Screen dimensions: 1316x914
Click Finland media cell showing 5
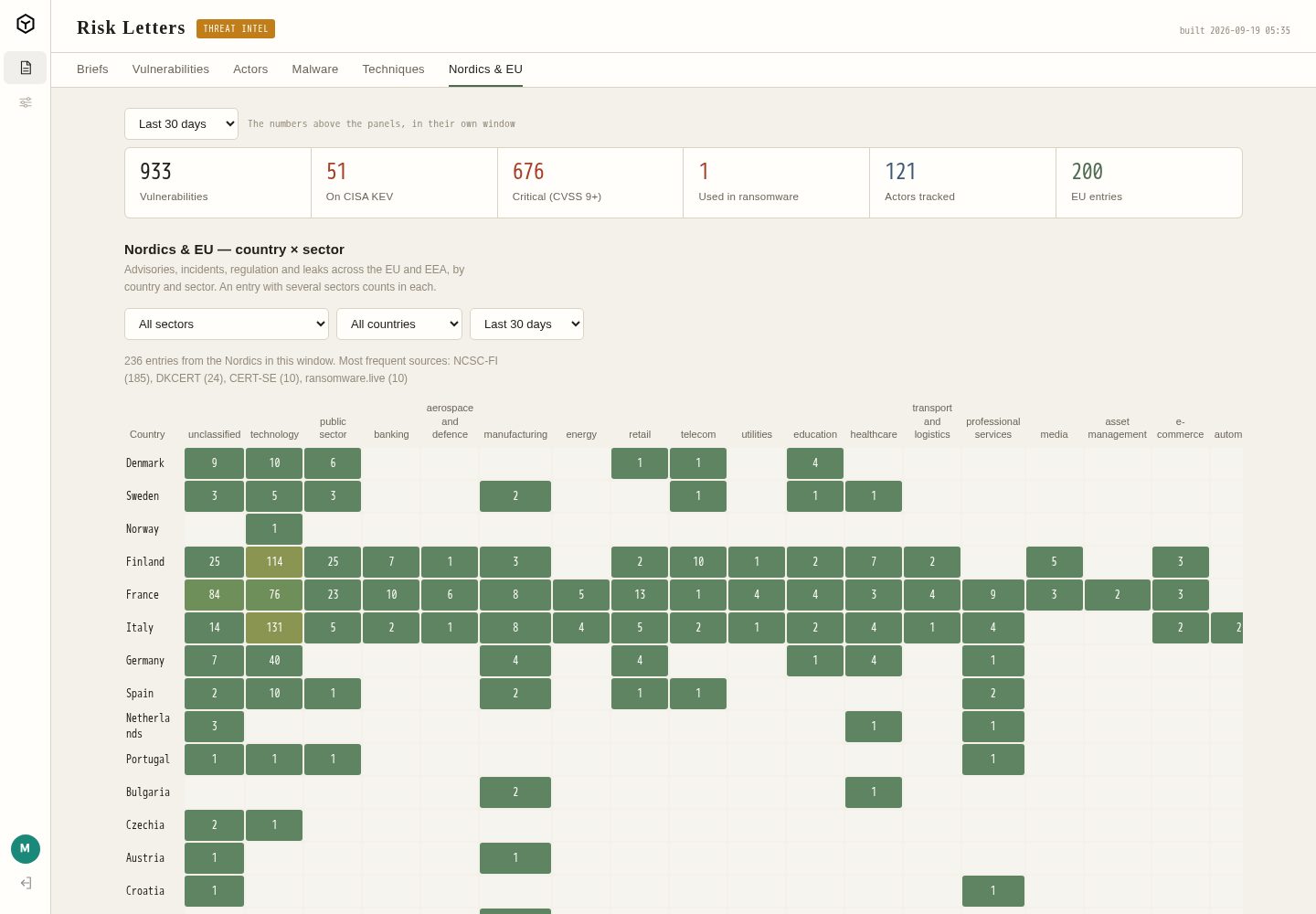(x=1055, y=562)
